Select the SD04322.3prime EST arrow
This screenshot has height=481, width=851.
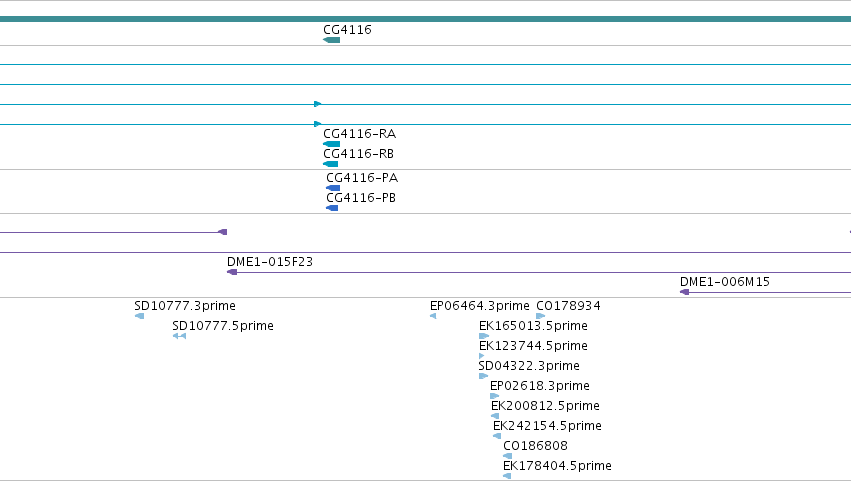[484, 376]
